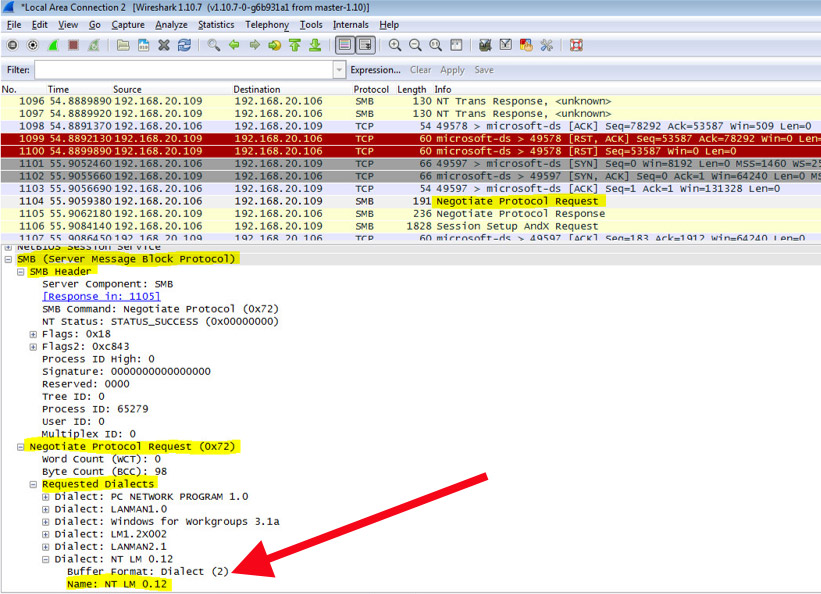Zoom in on packet text
Image resolution: width=821 pixels, height=594 pixels.
[395, 46]
